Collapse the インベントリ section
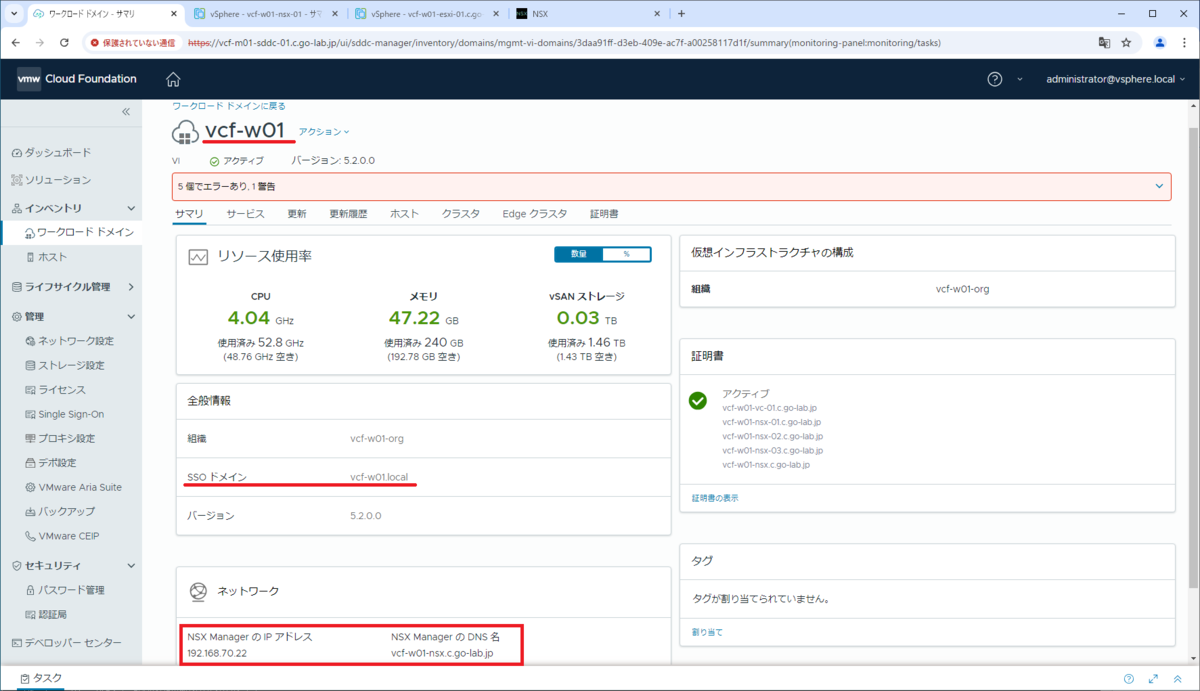This screenshot has height=691, width=1200. coord(131,208)
